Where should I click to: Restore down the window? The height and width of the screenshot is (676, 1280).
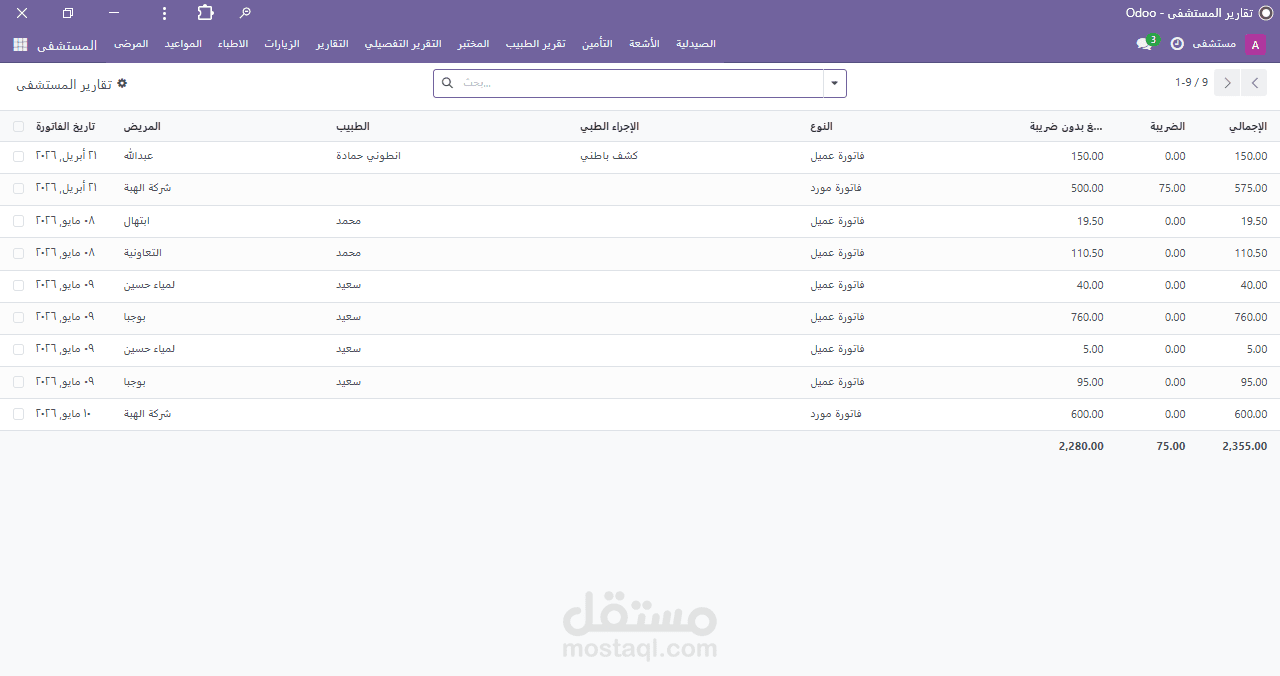point(68,13)
